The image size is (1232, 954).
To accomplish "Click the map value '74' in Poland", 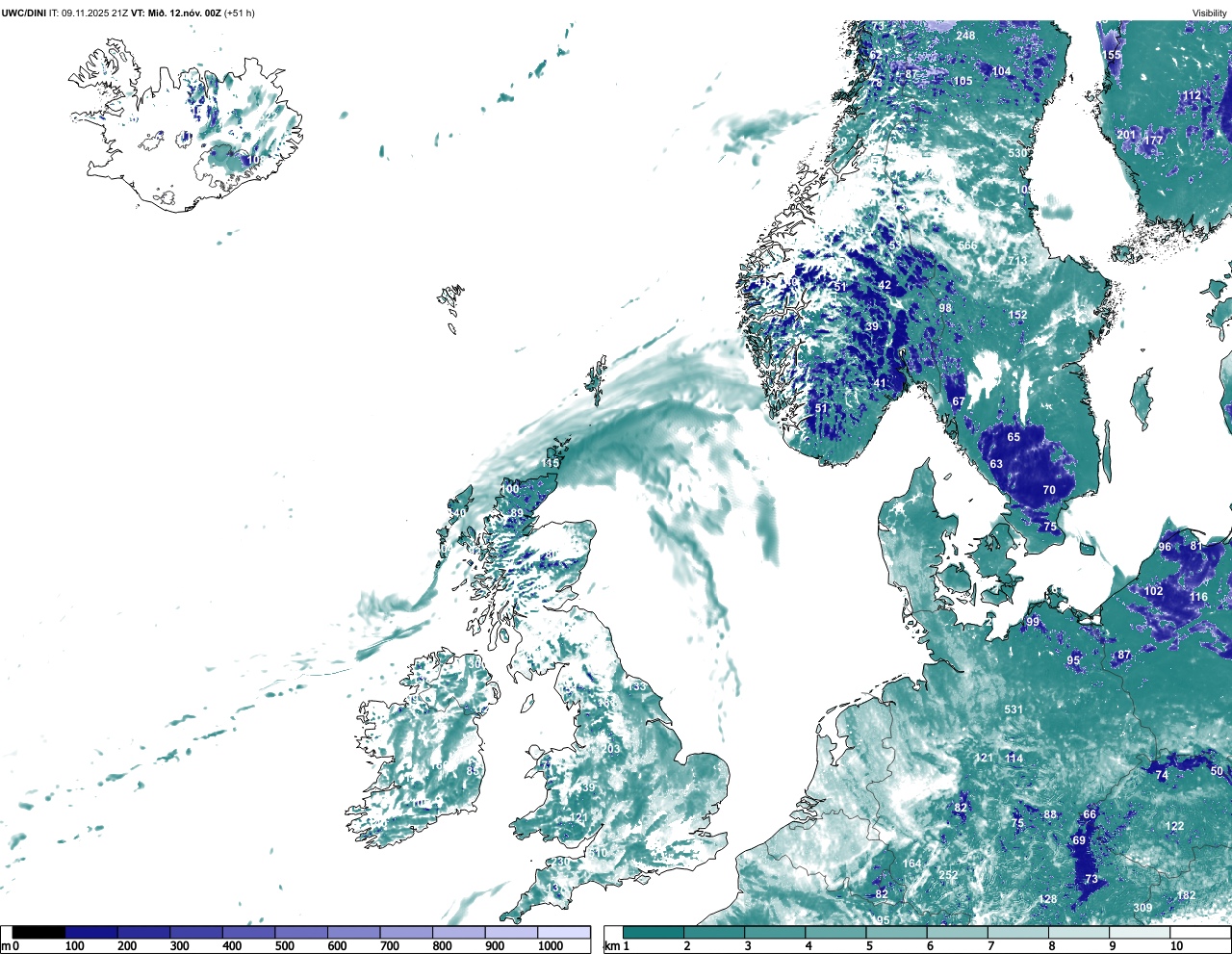I will pos(1162,775).
